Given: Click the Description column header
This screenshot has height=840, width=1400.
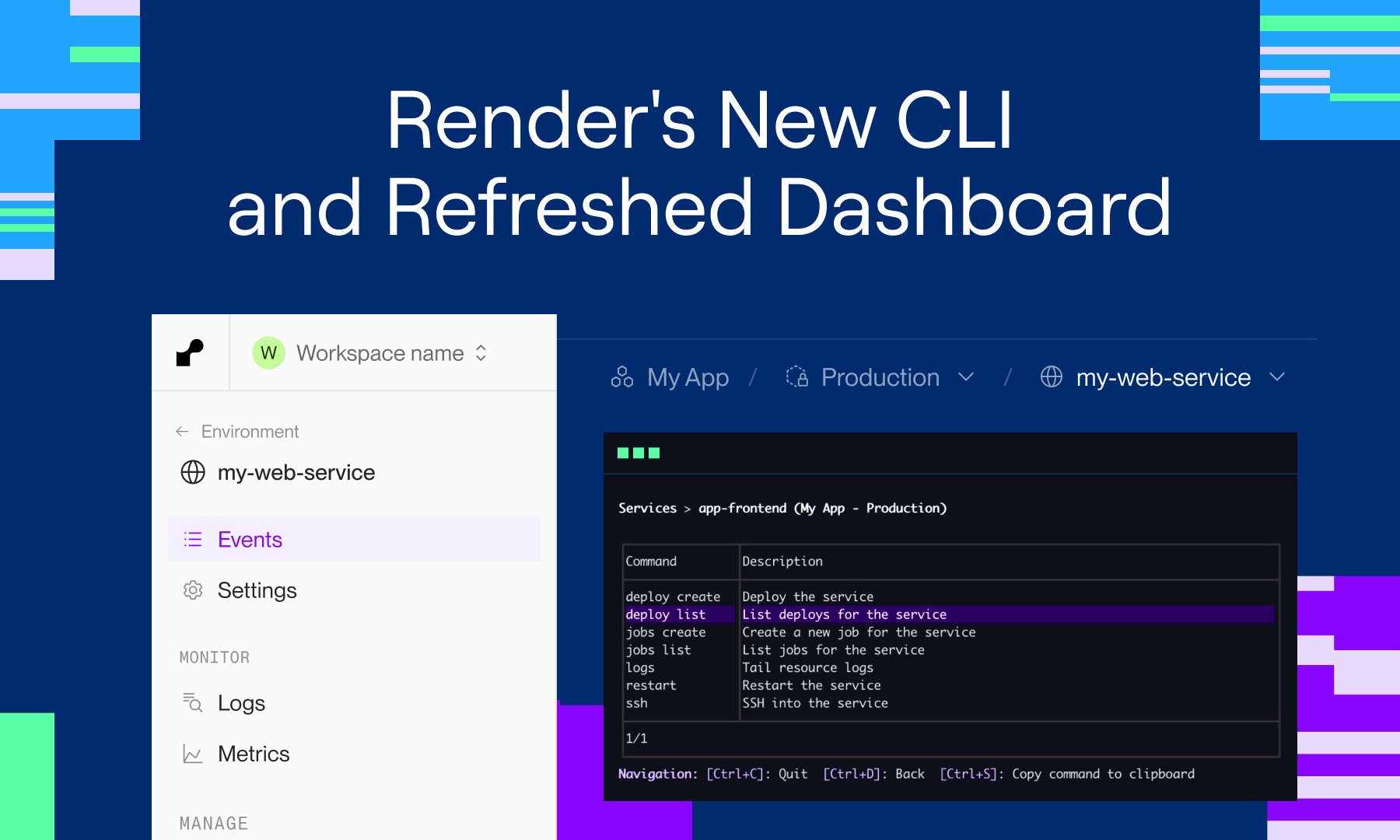Looking at the screenshot, I should pyautogui.click(x=782, y=561).
